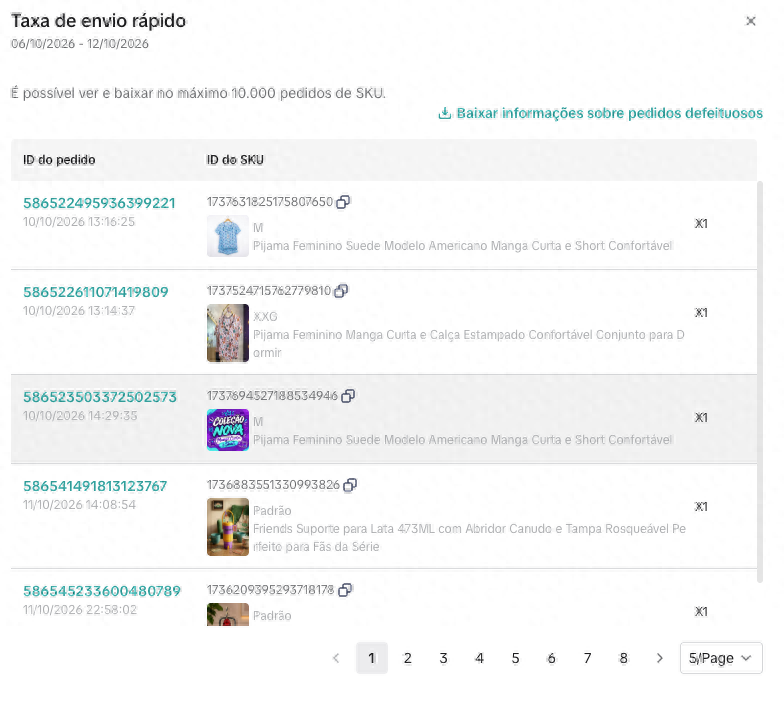Copy SKU ID 1737631825175807650
Image resolution: width=784 pixels, height=706 pixels.
coord(343,202)
